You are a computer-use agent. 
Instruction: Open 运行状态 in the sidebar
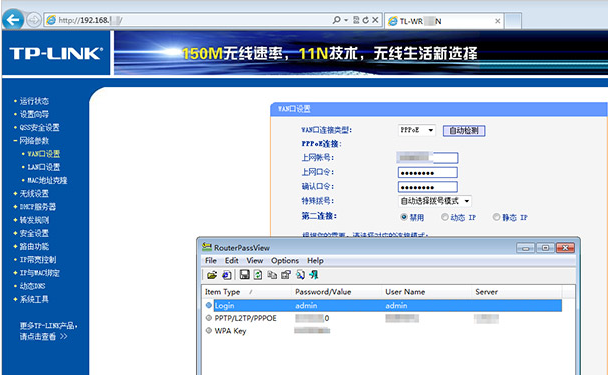34,101
